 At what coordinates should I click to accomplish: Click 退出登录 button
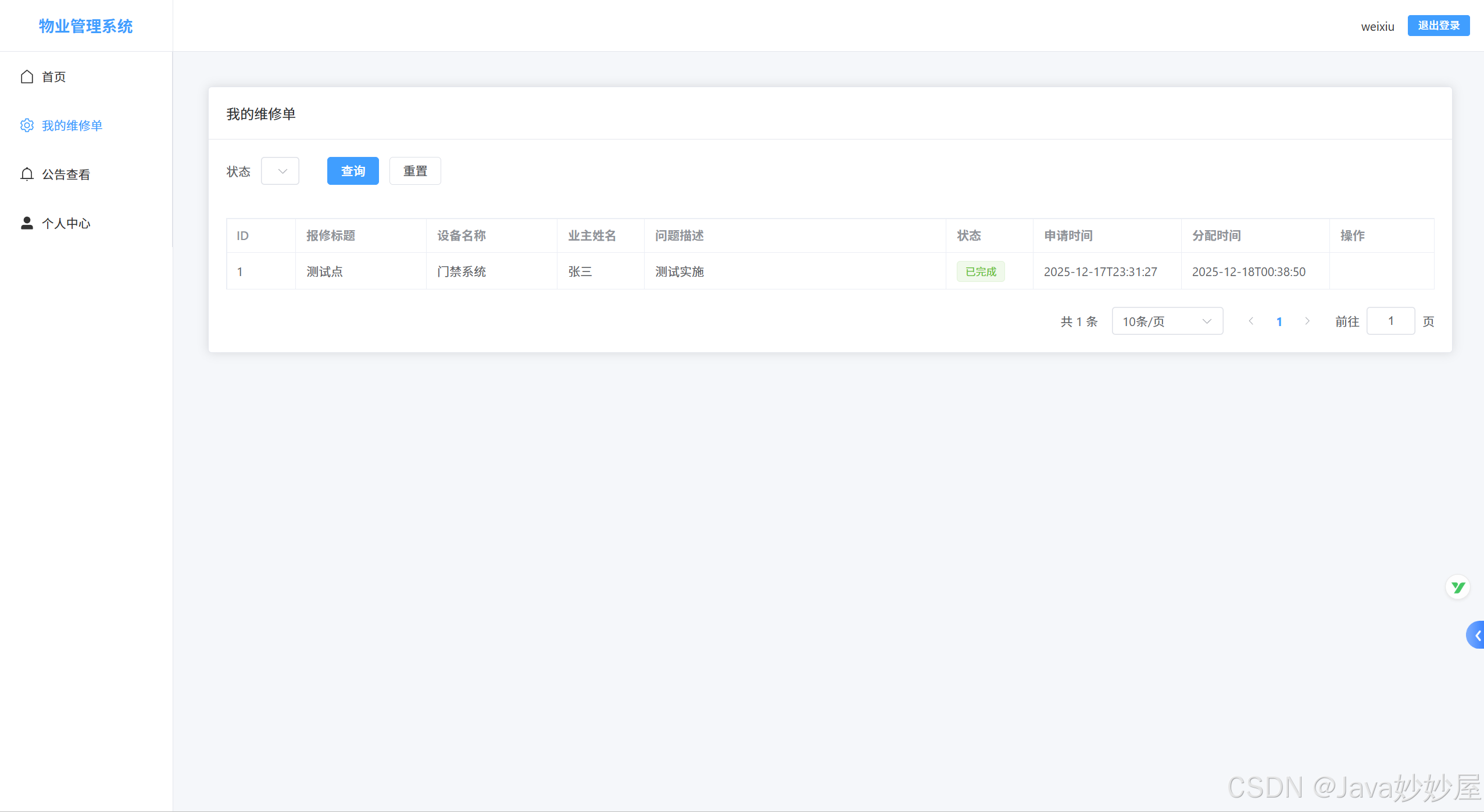click(1438, 26)
